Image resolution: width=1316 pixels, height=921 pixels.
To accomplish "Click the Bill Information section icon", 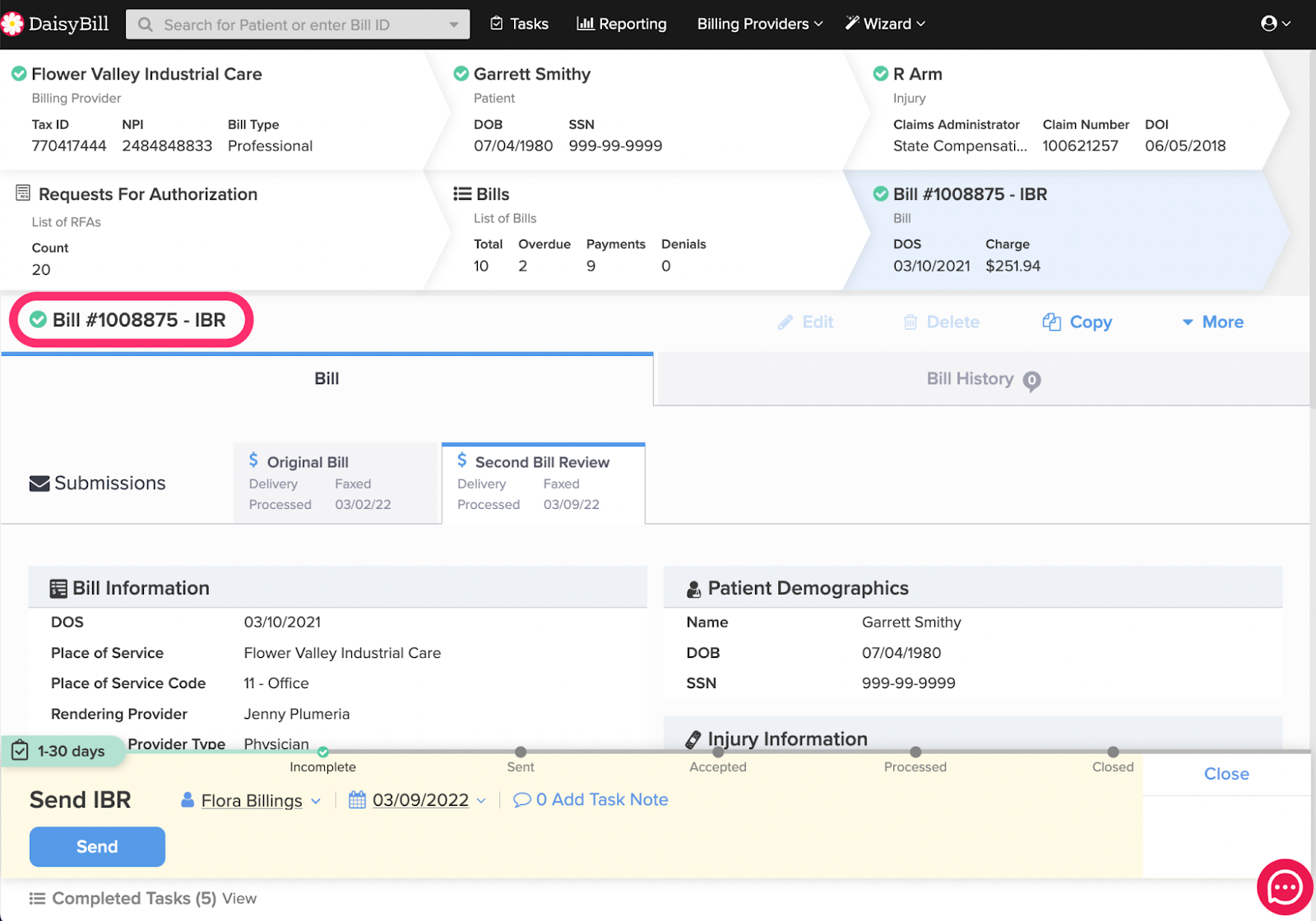I will pyautogui.click(x=58, y=589).
